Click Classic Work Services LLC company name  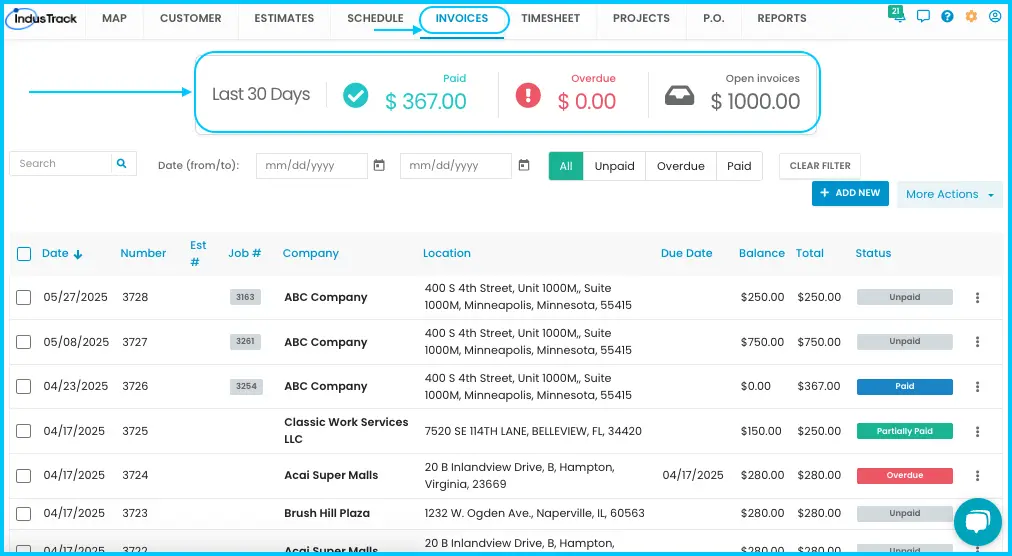(x=347, y=431)
